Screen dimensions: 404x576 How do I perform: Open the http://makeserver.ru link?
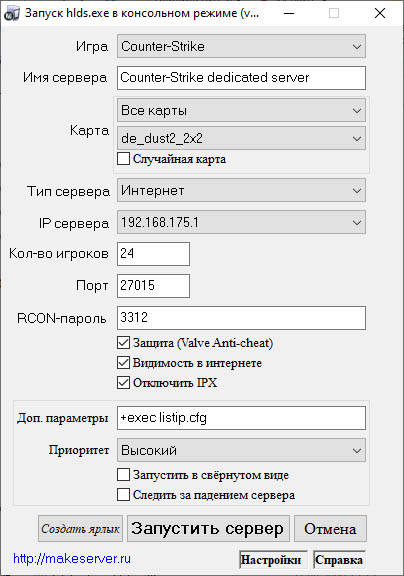[72, 559]
